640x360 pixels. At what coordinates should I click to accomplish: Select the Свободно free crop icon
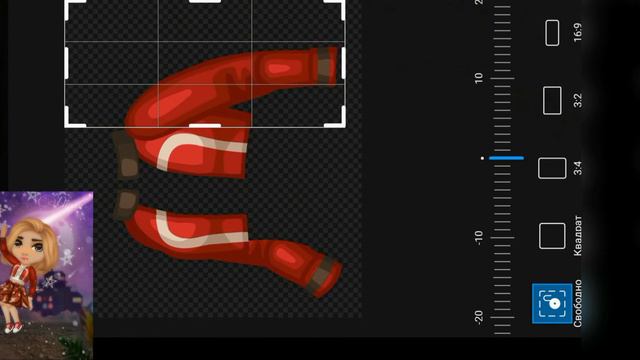[x=552, y=303]
